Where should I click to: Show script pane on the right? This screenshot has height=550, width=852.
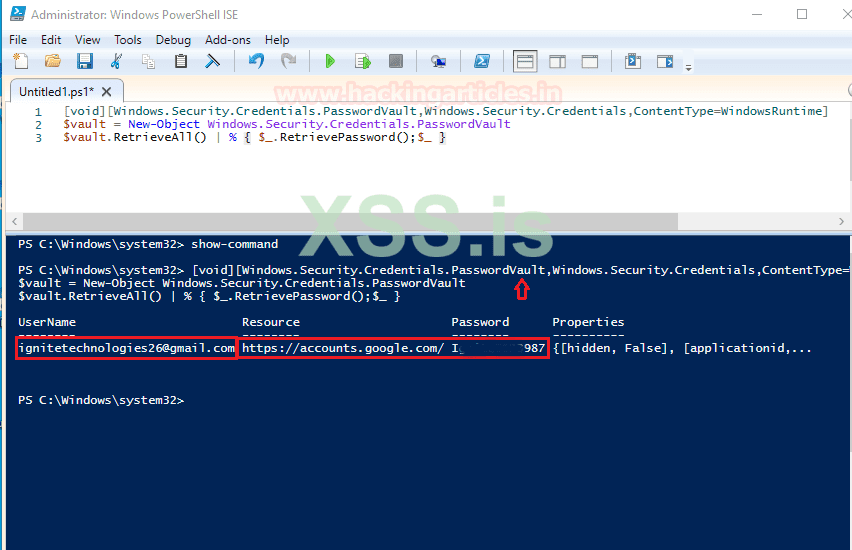557,61
